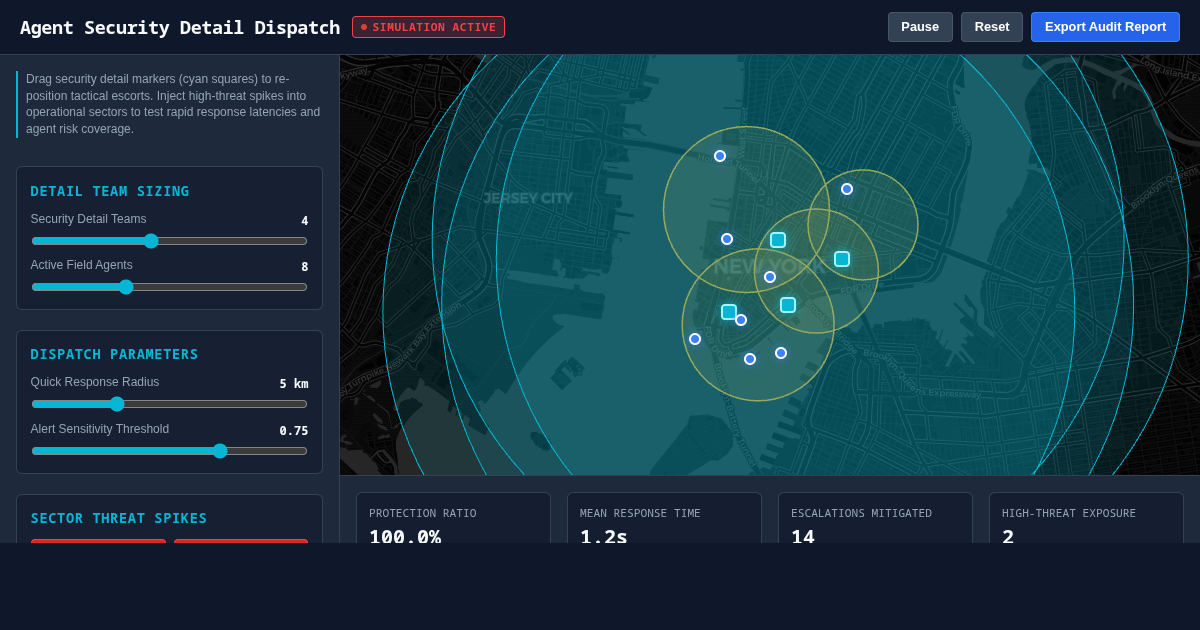Click the westernmost blue agent dot
This screenshot has width=1200, height=630.
coord(695,339)
